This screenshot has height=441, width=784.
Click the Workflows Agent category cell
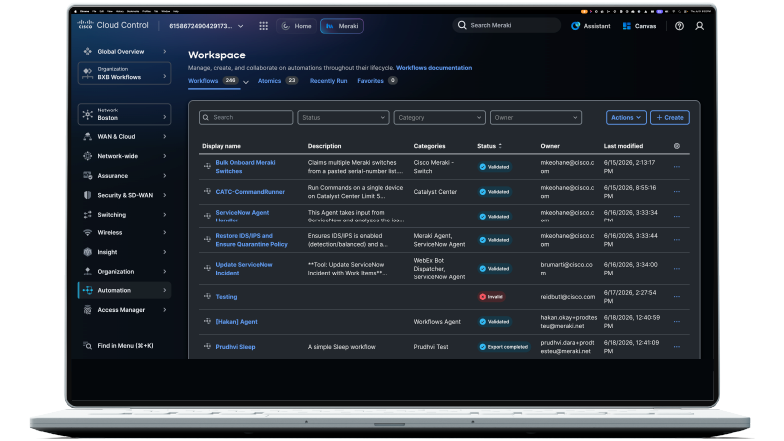coord(437,322)
